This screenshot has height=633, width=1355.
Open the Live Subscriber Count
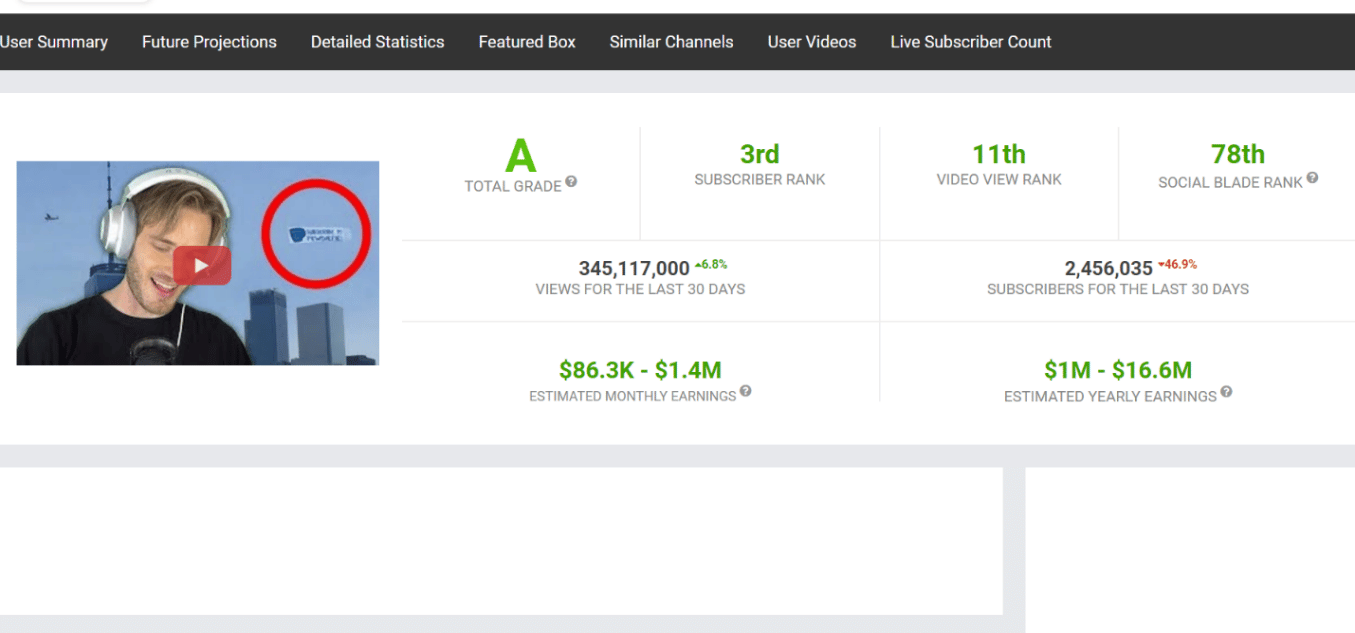coord(970,41)
